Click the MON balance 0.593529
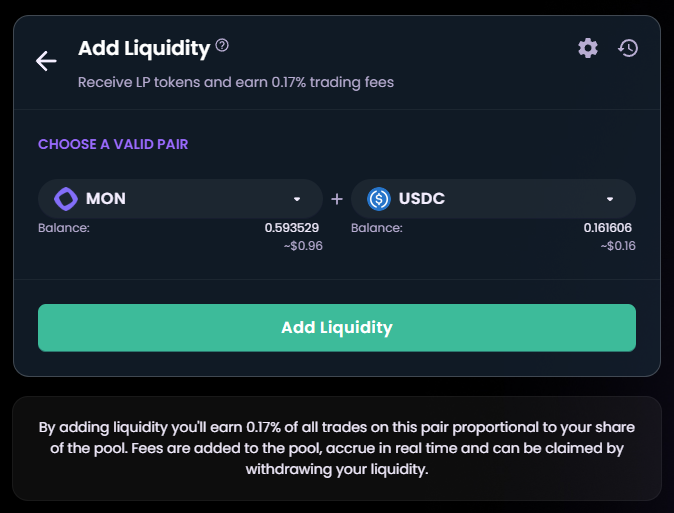674x513 pixels. point(293,228)
